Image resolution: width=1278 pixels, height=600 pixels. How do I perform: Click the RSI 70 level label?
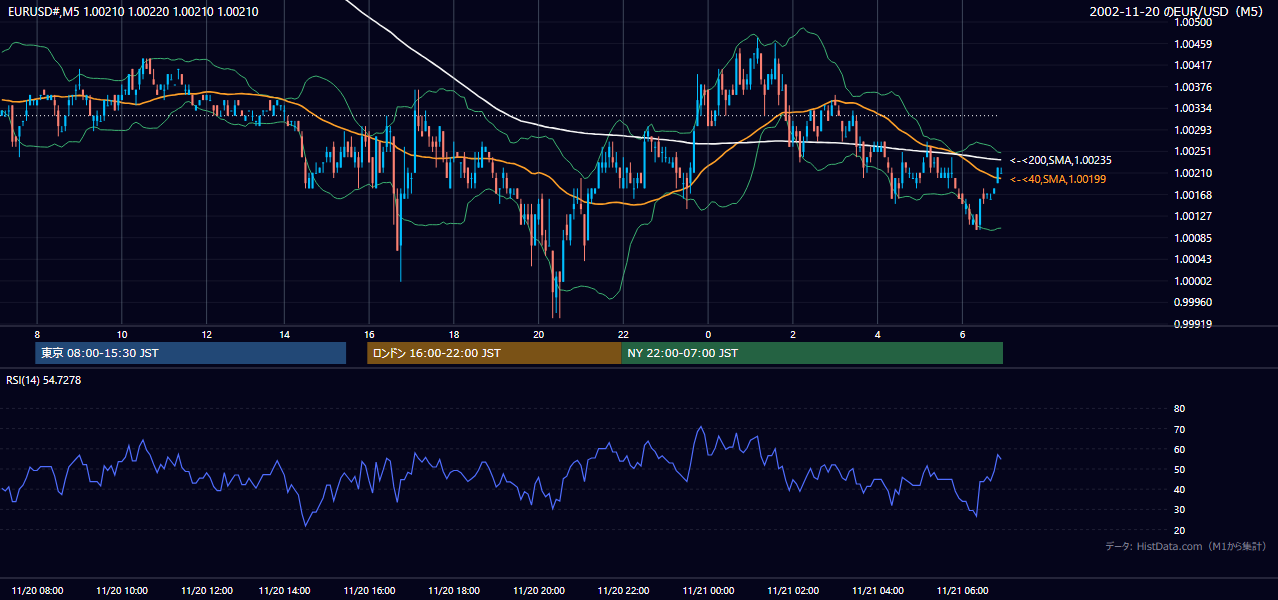(x=1179, y=430)
